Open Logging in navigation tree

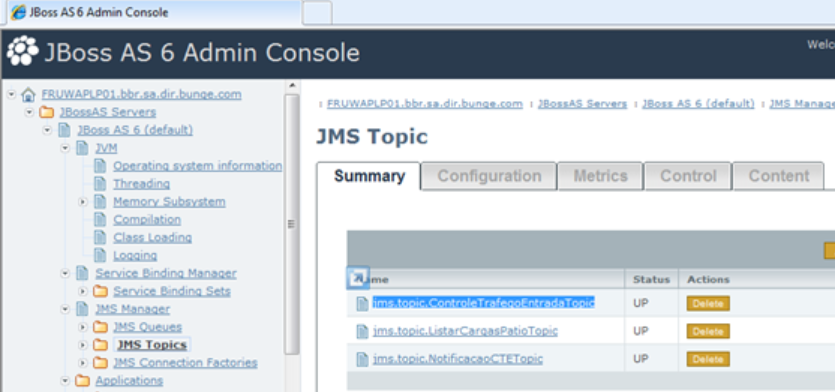(x=135, y=256)
